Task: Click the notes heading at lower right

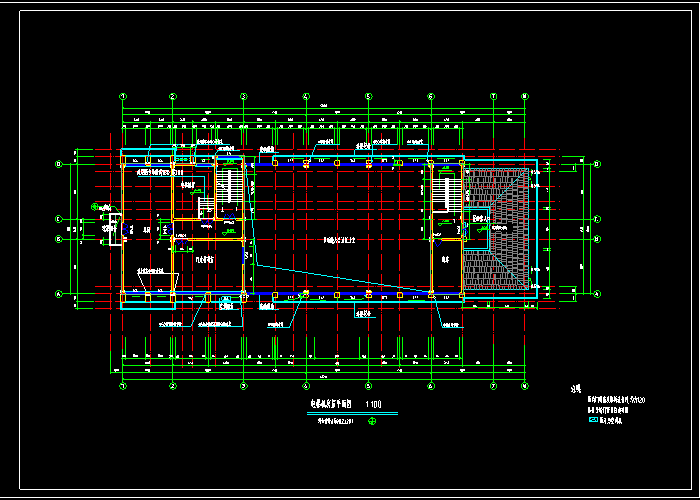Action: tap(575, 390)
